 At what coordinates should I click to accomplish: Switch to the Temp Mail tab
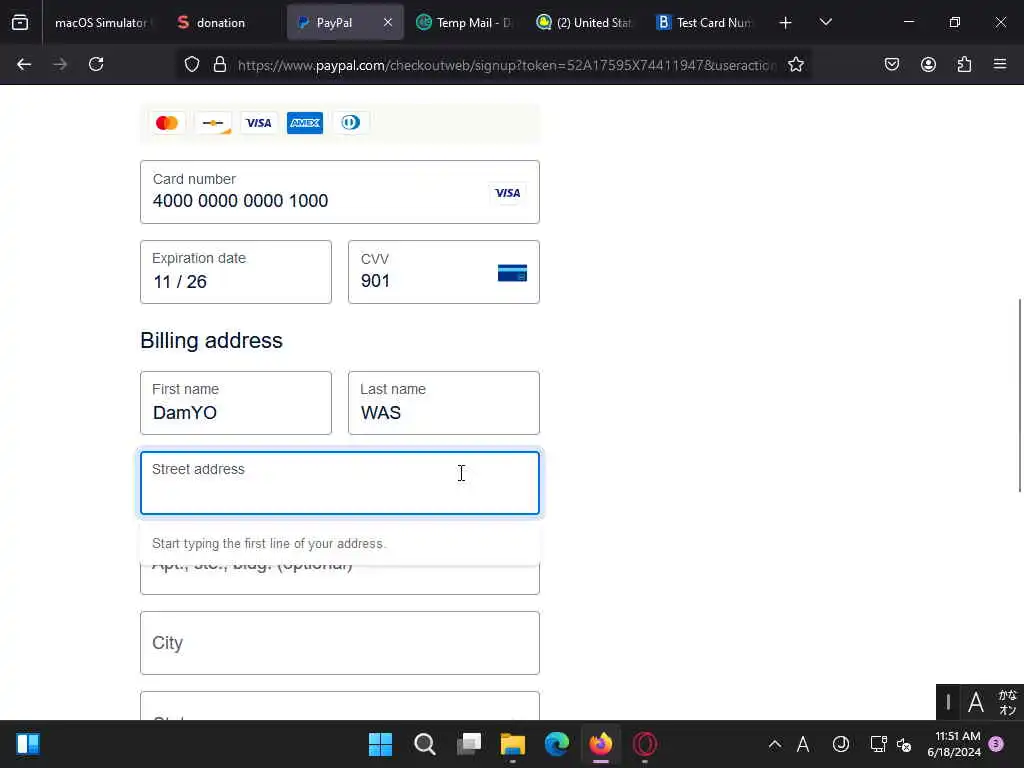coord(464,22)
